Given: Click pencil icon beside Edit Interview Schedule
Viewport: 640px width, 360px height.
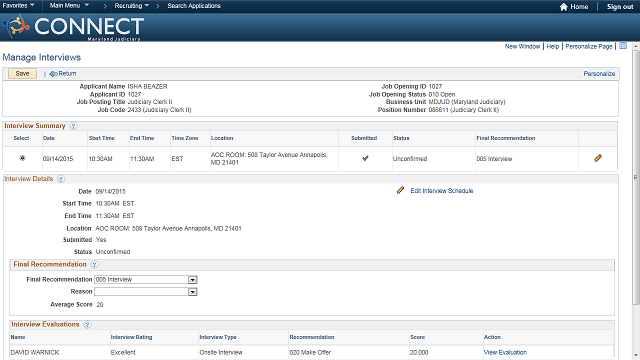Looking at the screenshot, I should tap(400, 190).
